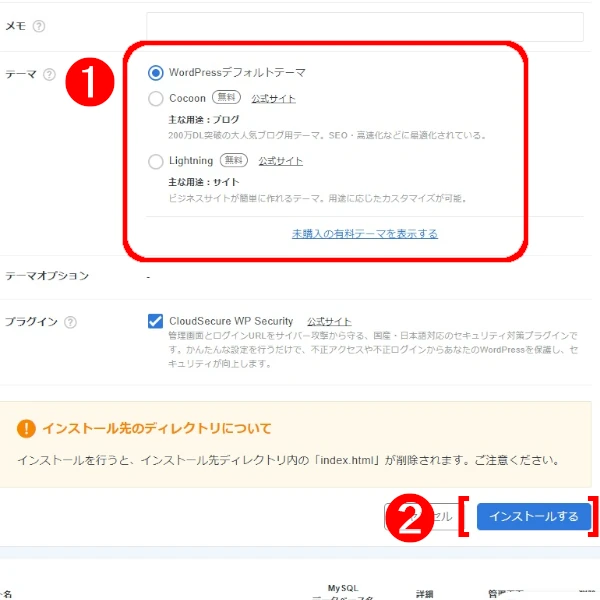Click the help icon beside プラグイン
The image size is (600, 600).
tap(70, 322)
